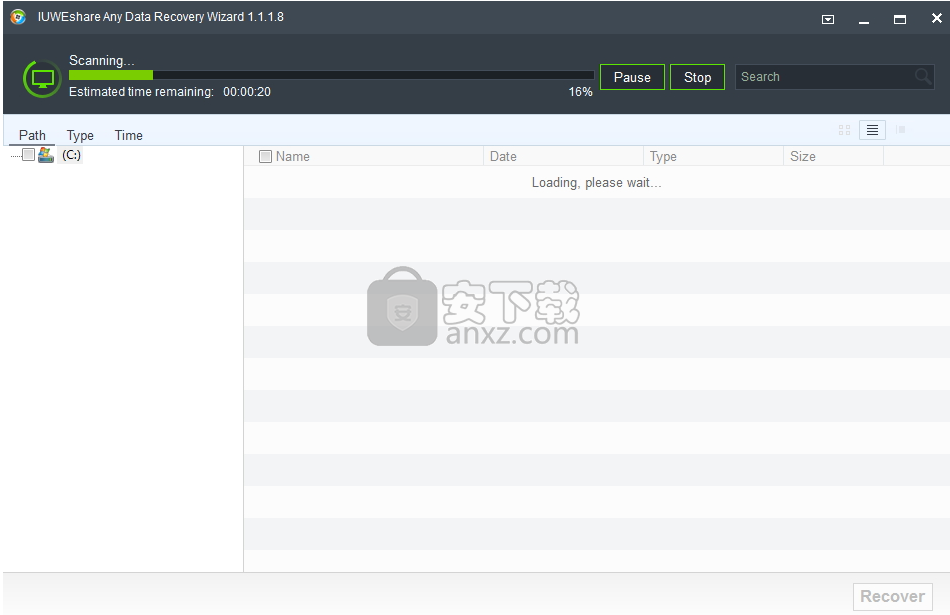Click the (C:) drive icon

pyautogui.click(x=46, y=155)
